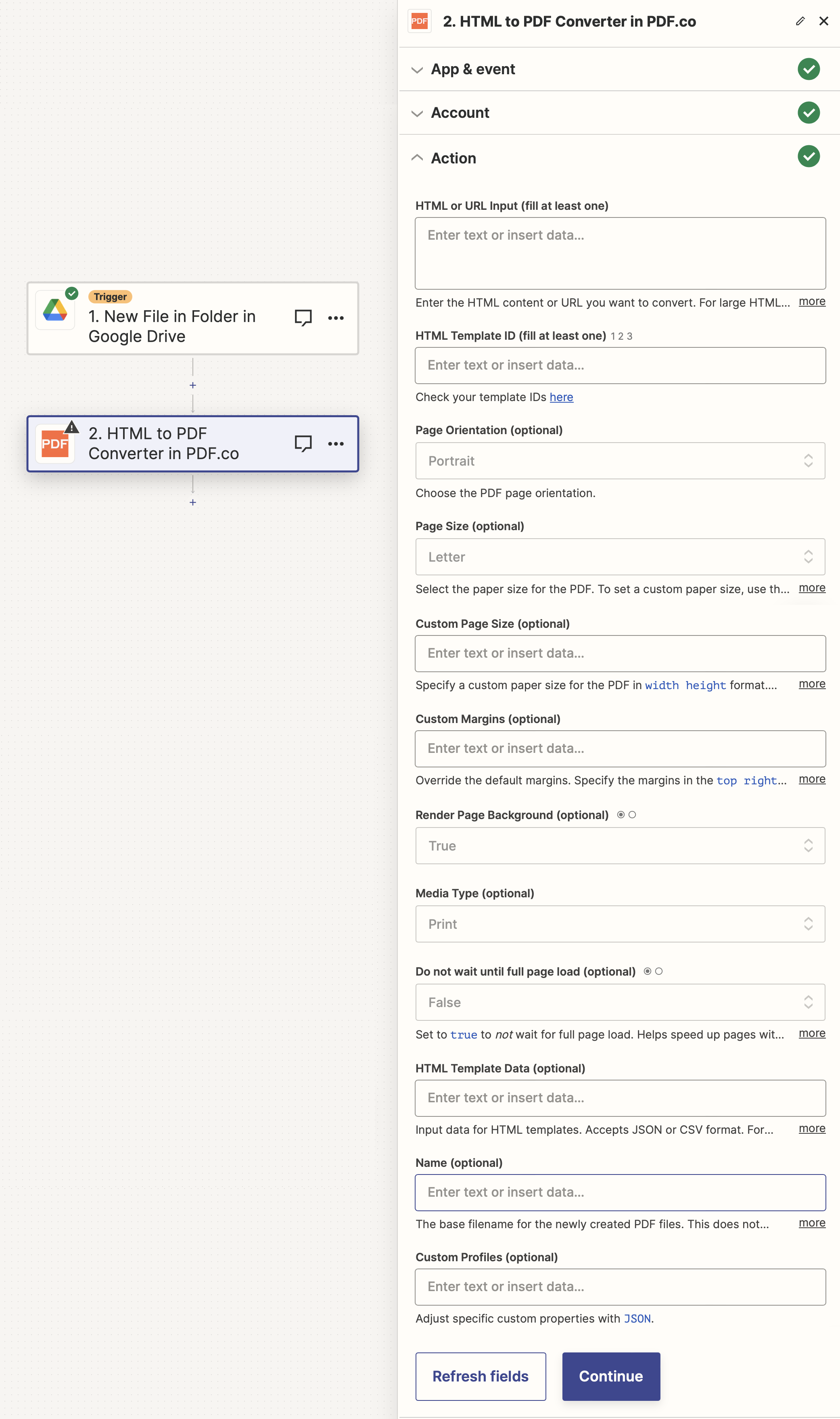
Task: Open notes for the HTML to PDF step
Action: [303, 444]
